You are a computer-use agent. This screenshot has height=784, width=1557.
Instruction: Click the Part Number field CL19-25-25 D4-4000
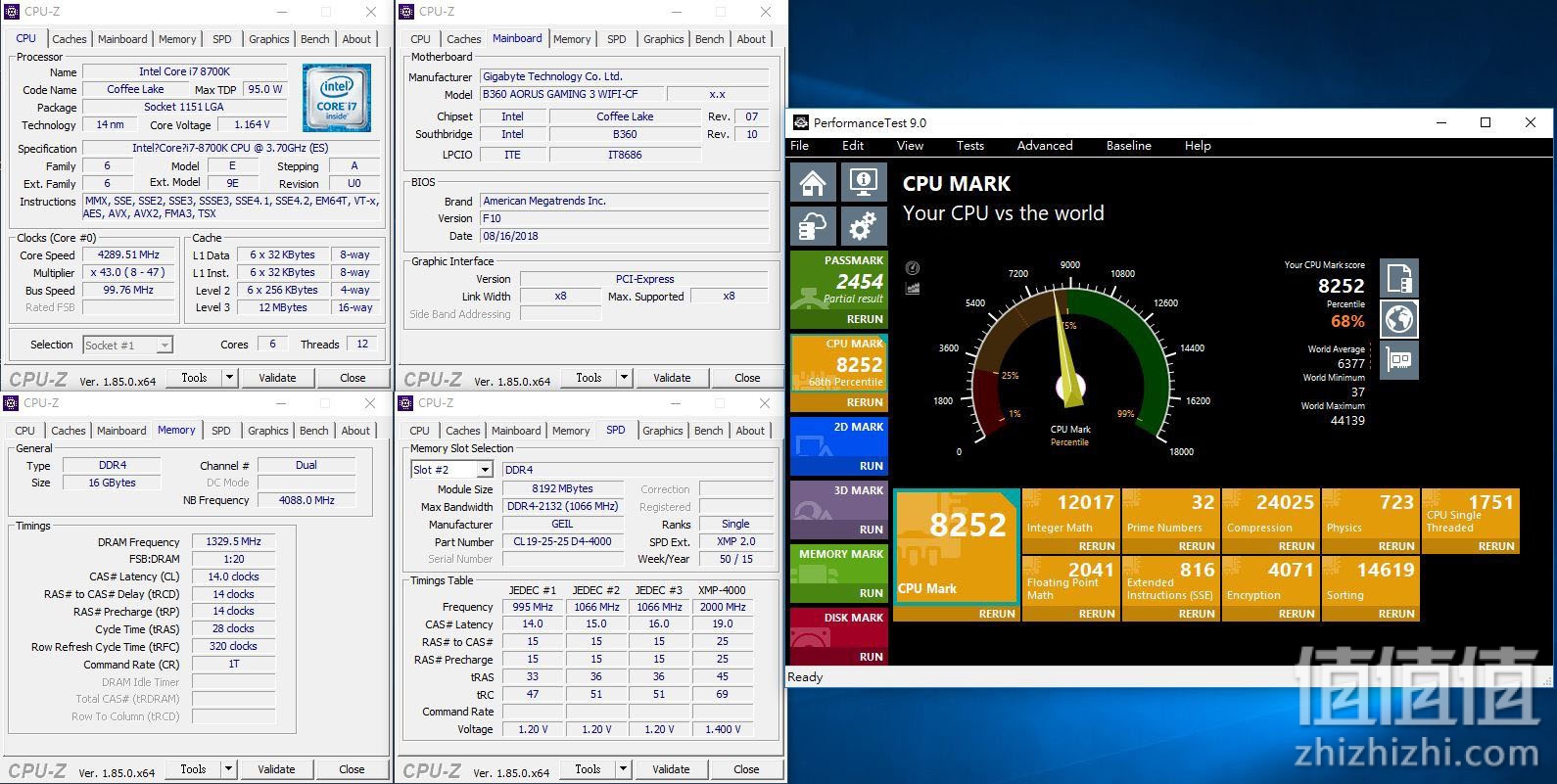(x=562, y=541)
